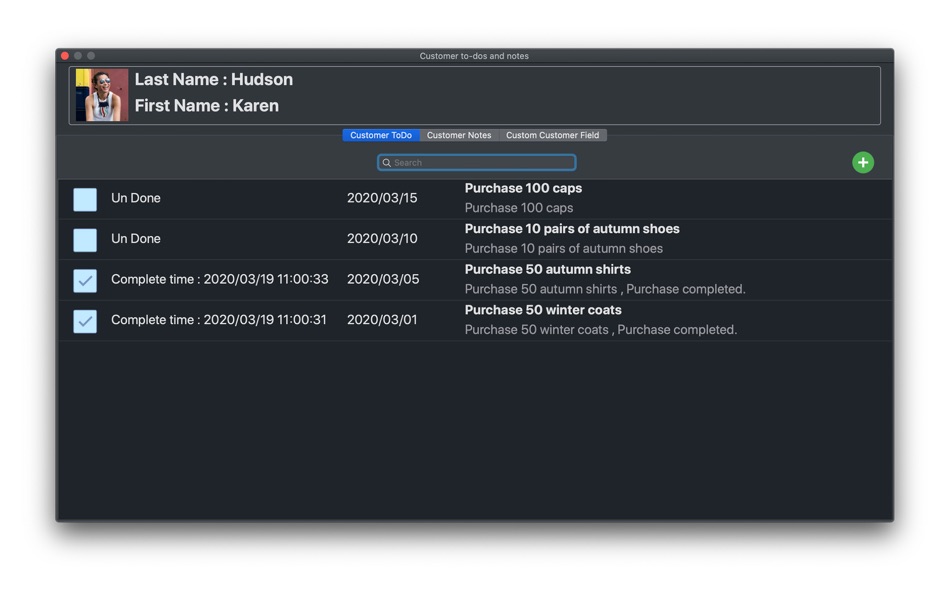Image resolution: width=950 pixels, height=594 pixels.
Task: Mark 'Purchase 10 pairs of autumn shoes' as done
Action: (85, 240)
